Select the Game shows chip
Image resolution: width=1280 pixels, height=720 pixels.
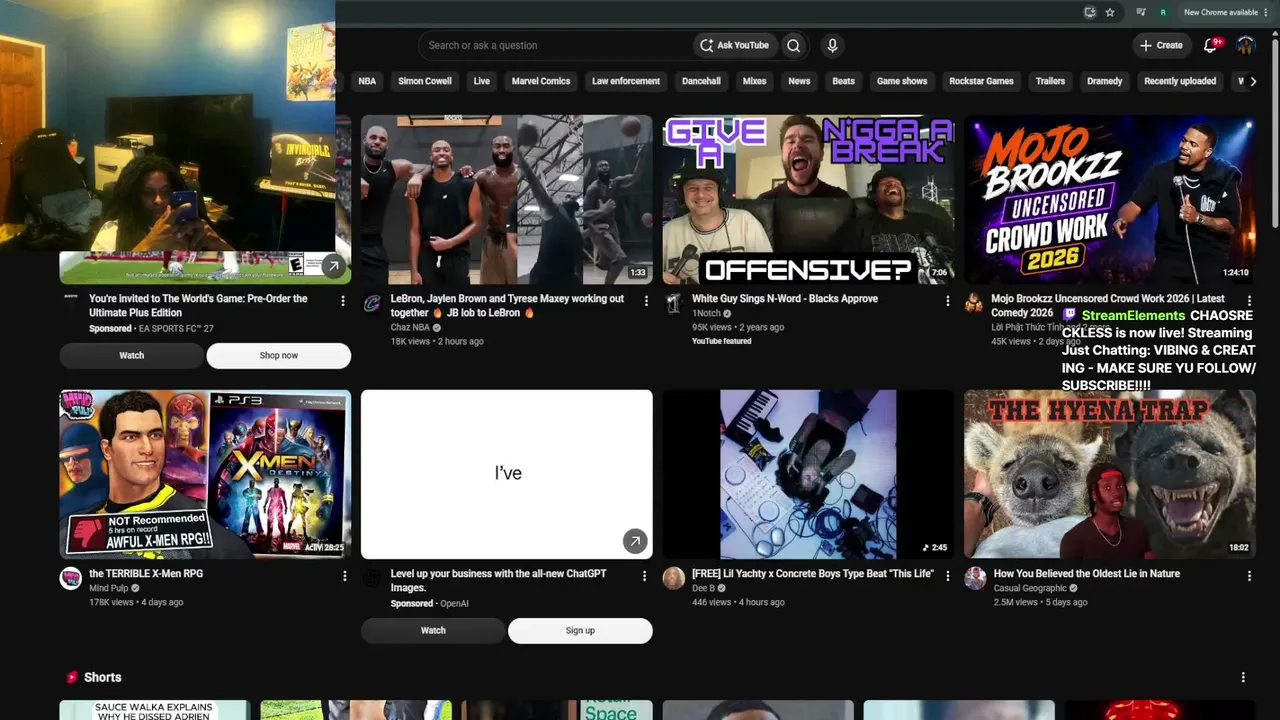(x=902, y=81)
